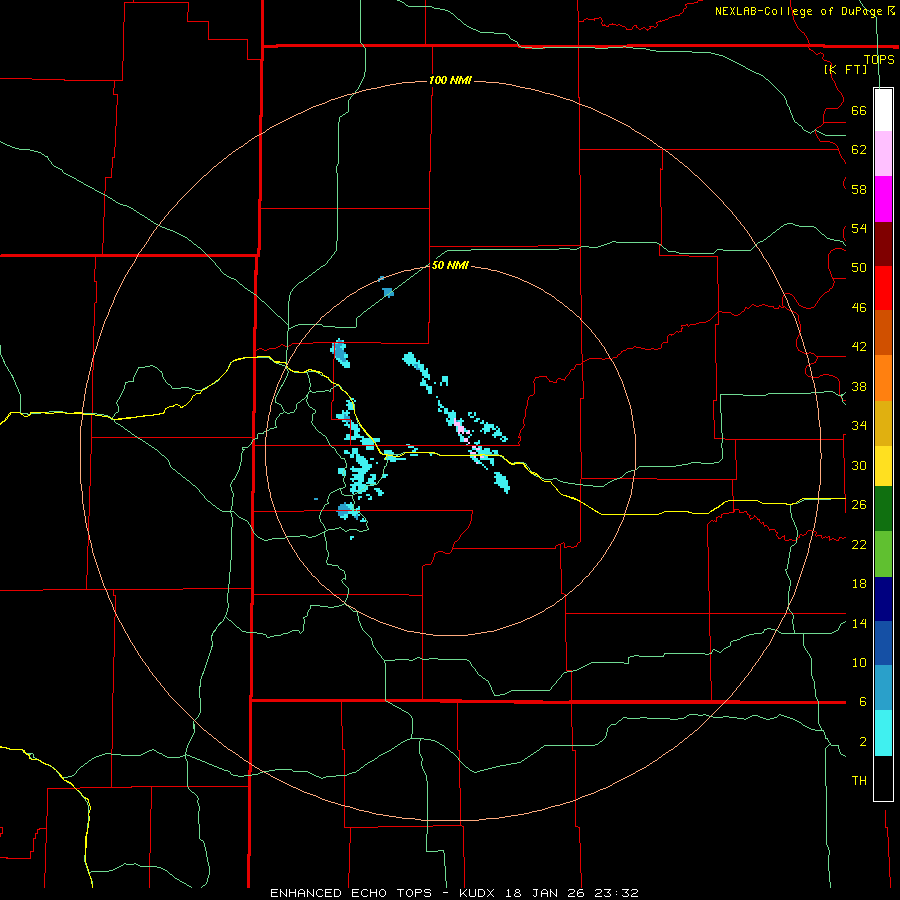The image size is (900, 900).
Task: Click the '18' legend value
Action: (x=859, y=583)
